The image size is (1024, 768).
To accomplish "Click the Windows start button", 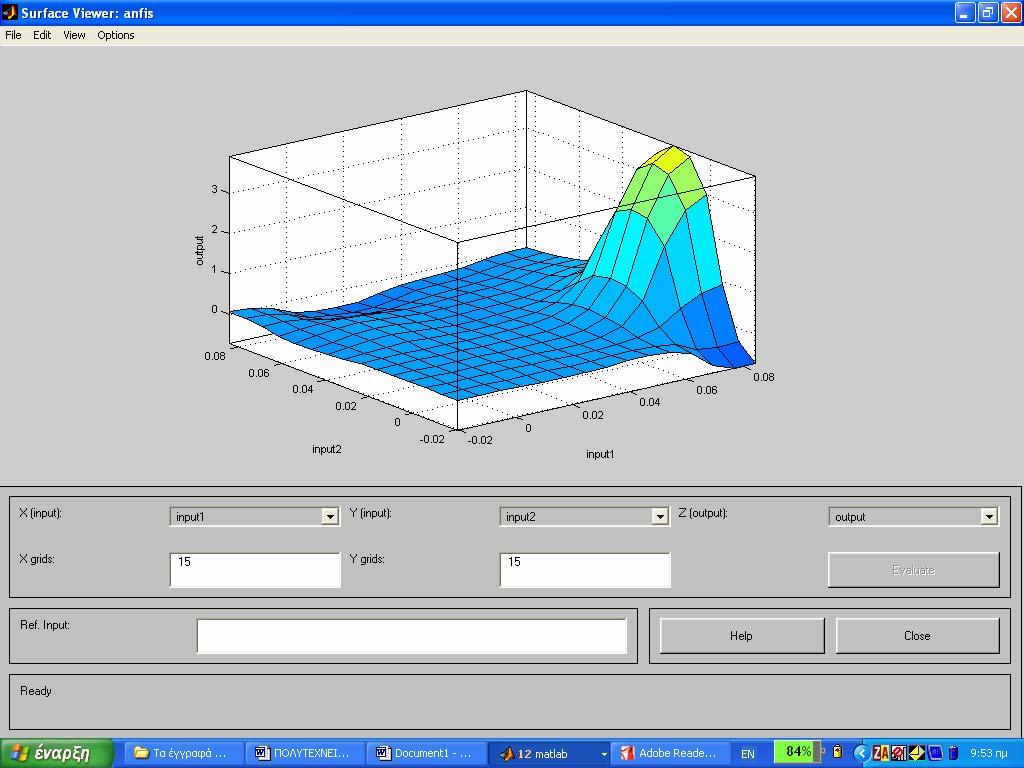I will [x=57, y=753].
